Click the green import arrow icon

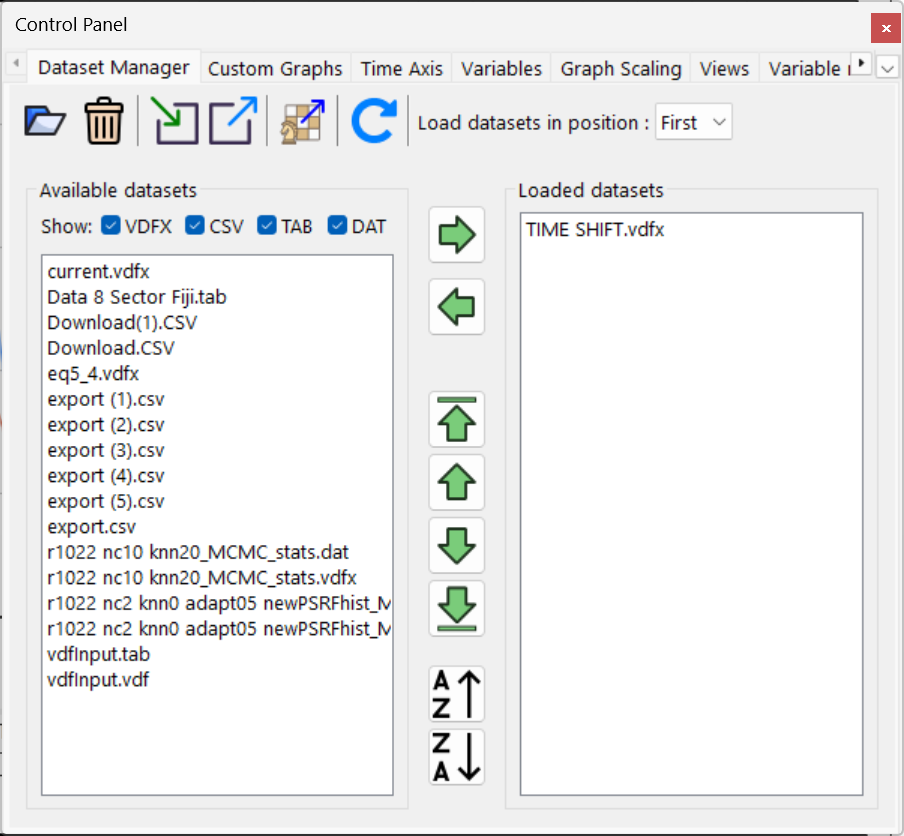click(176, 122)
